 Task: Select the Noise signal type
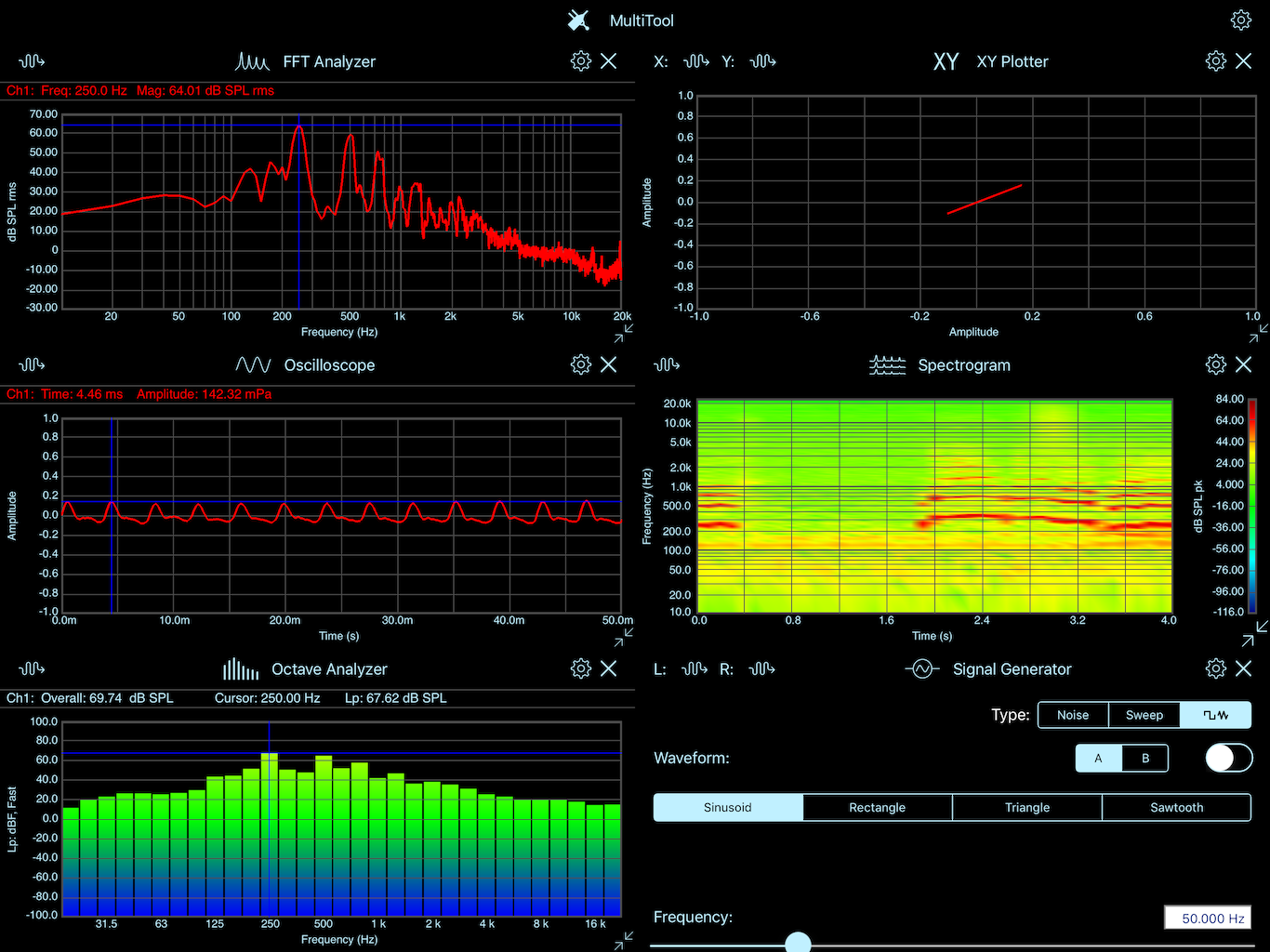(1072, 714)
